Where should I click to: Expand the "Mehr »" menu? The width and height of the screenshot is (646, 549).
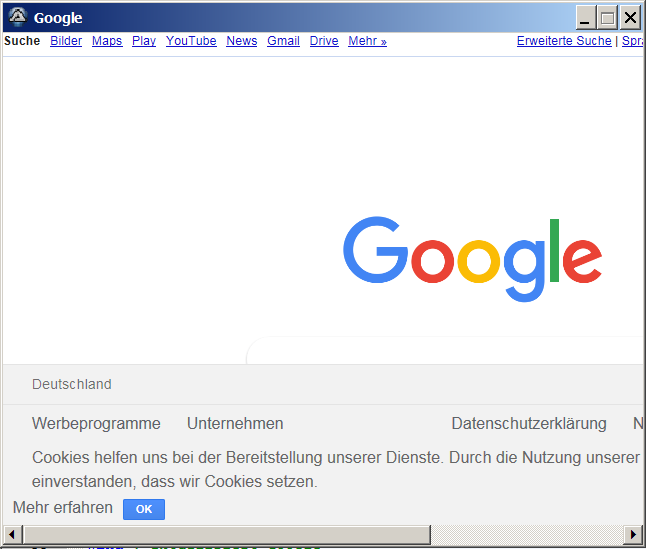[367, 41]
